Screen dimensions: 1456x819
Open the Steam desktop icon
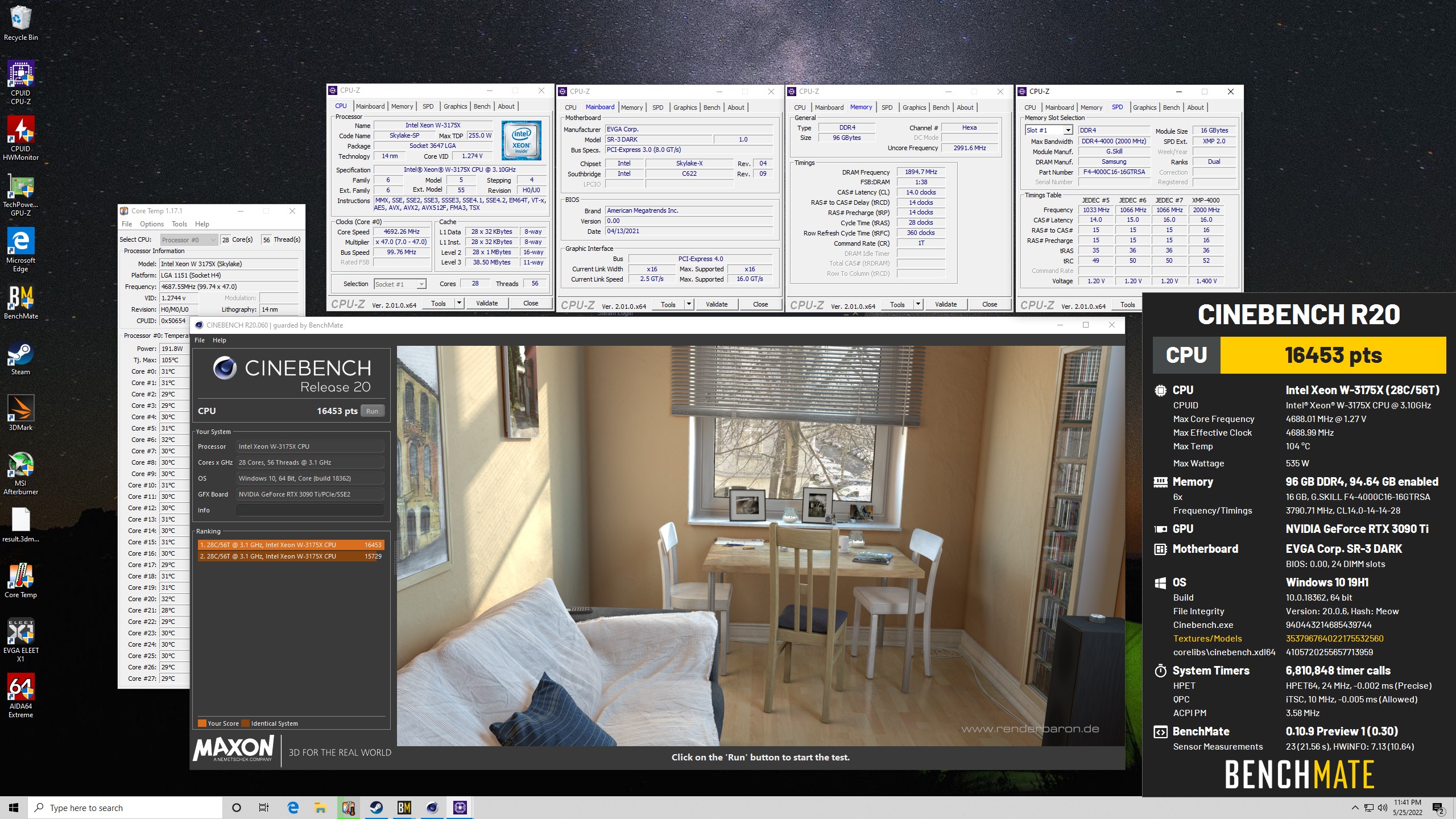coord(20,358)
